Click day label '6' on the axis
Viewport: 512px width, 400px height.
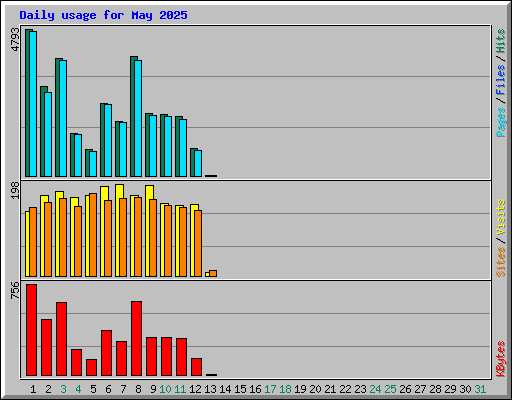[x=108, y=389]
